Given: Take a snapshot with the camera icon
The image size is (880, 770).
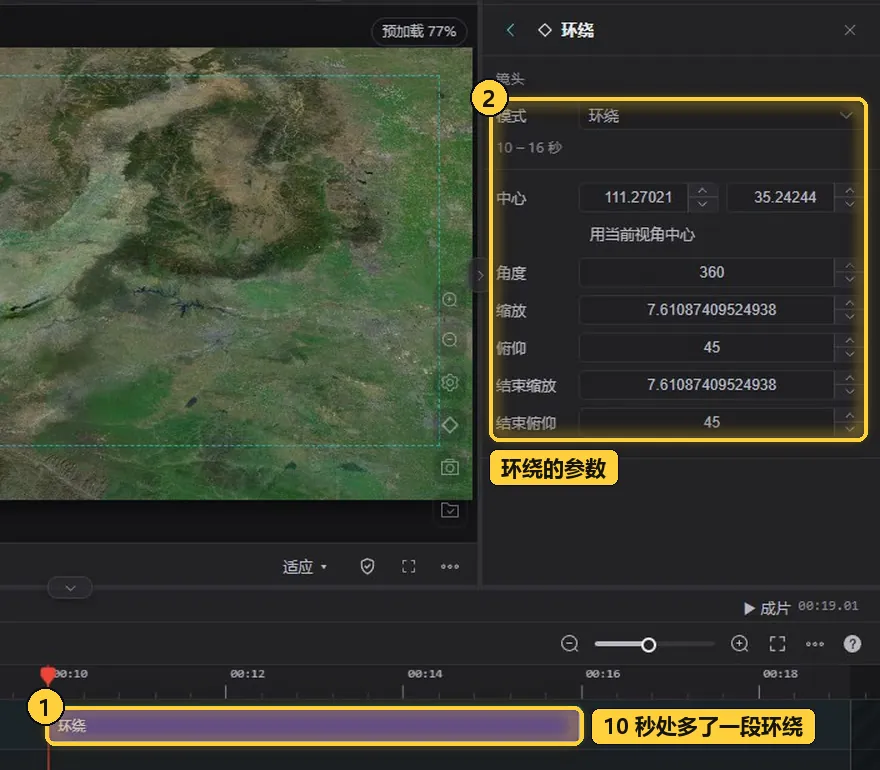Looking at the screenshot, I should pos(450,467).
